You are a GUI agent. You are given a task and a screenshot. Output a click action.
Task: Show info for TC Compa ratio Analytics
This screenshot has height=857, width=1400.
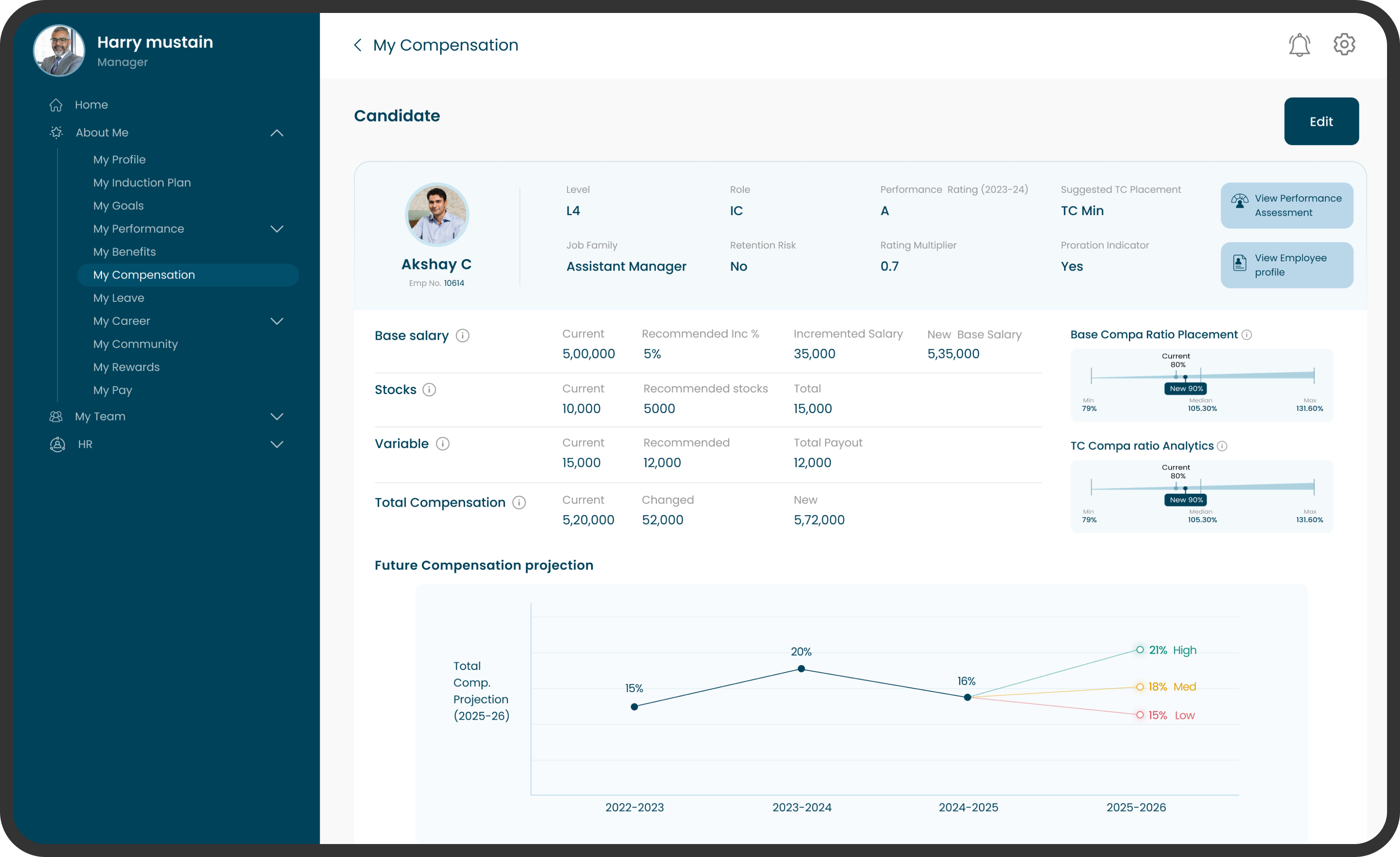coord(1222,446)
